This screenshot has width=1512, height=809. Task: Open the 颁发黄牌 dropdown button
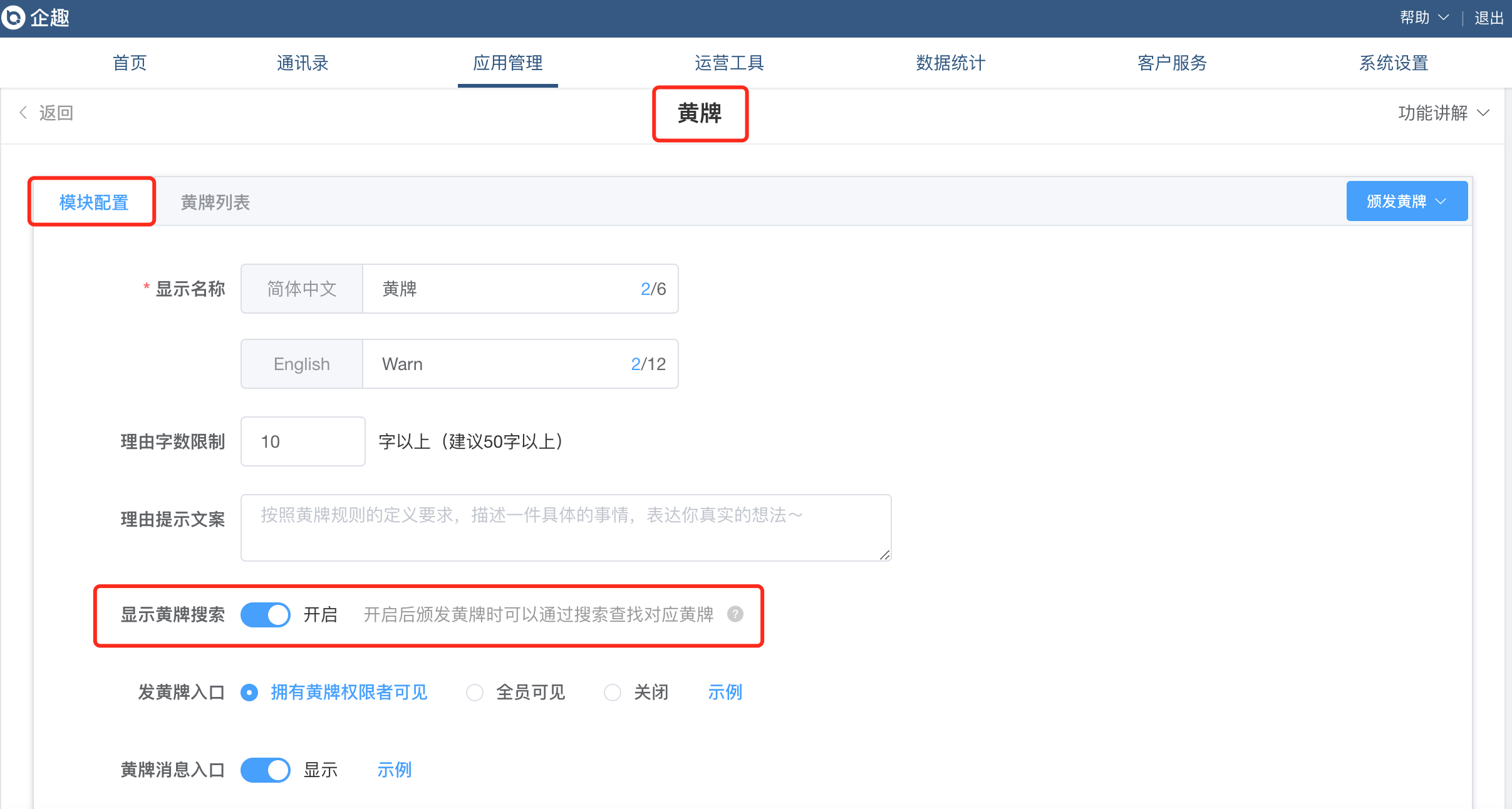coord(1406,202)
